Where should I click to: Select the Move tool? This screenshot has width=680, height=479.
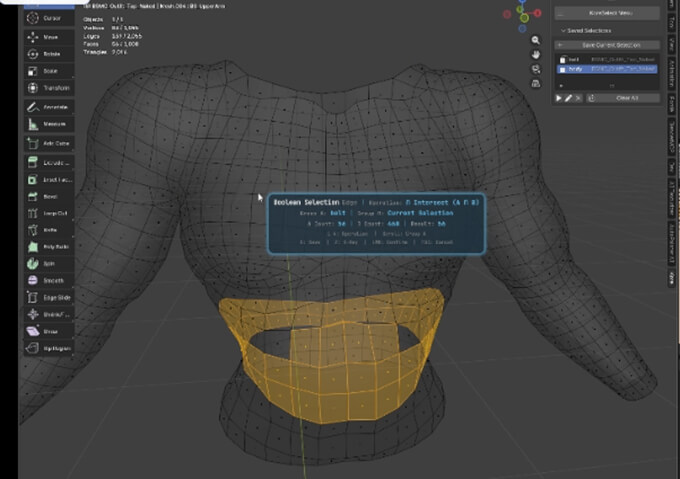tap(43, 36)
